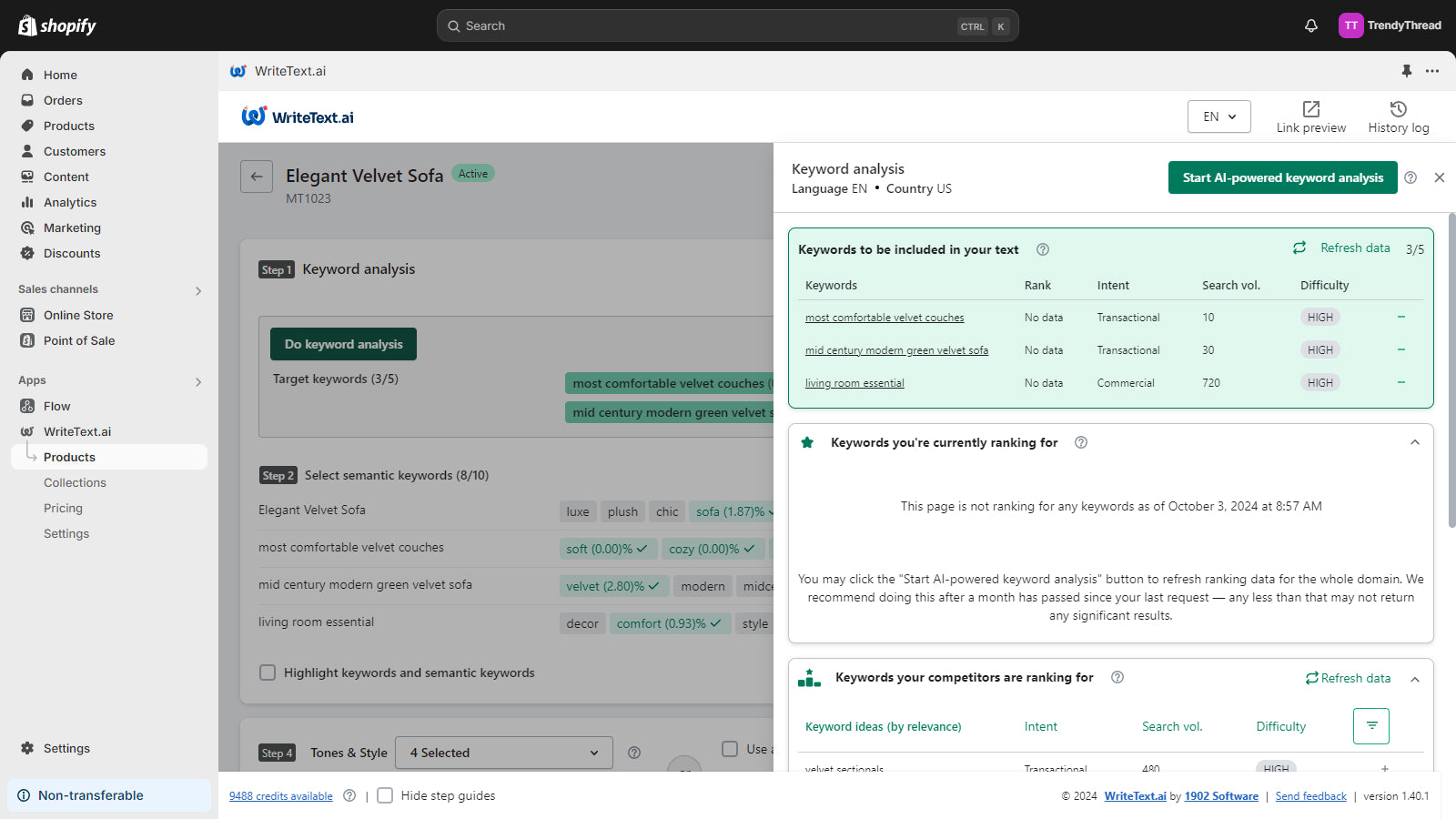1456x819 pixels.
Task: Open Send feedback link
Action: 1310,796
